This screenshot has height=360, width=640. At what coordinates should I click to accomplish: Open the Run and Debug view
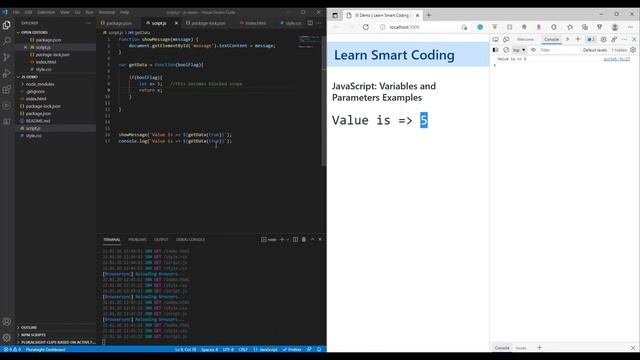click(7, 73)
